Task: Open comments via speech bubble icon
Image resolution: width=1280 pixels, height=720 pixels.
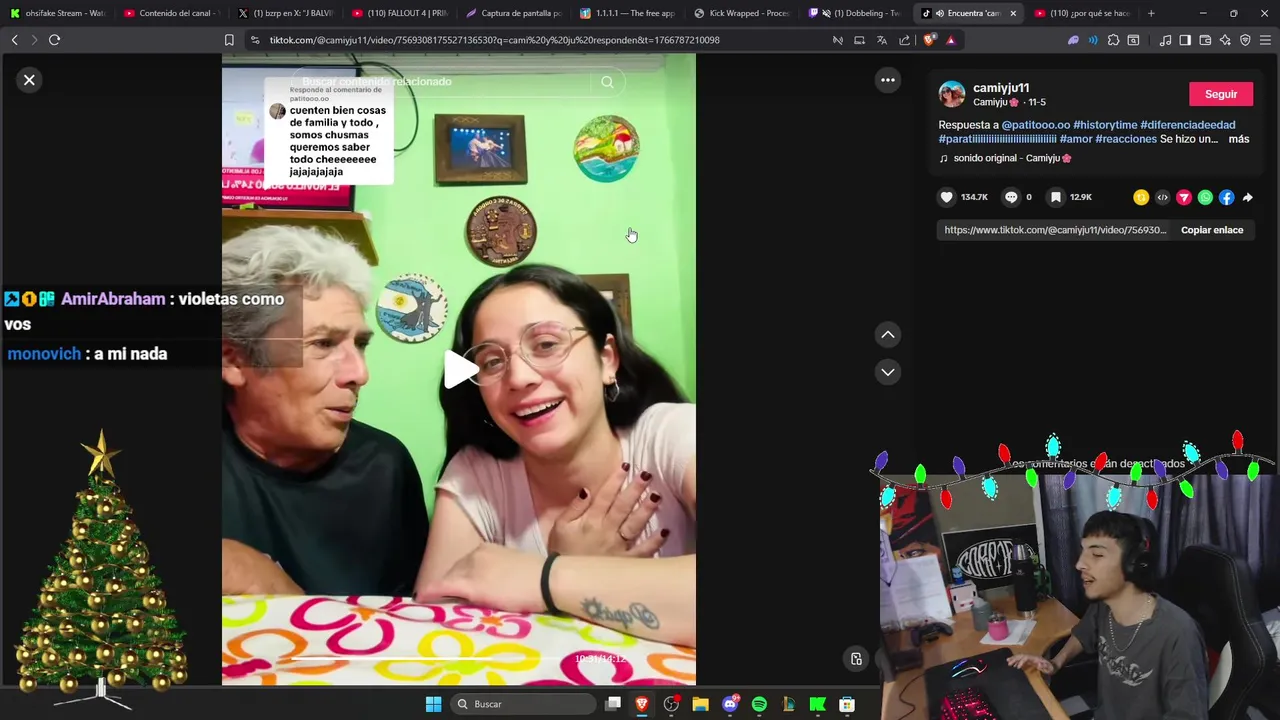Action: coord(1011,197)
